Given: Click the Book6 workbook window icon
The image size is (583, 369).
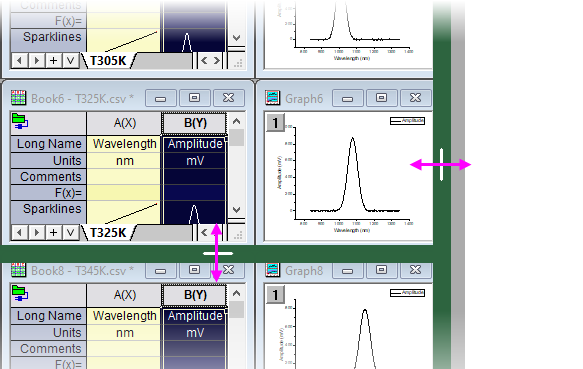Looking at the screenshot, I should point(18,98).
